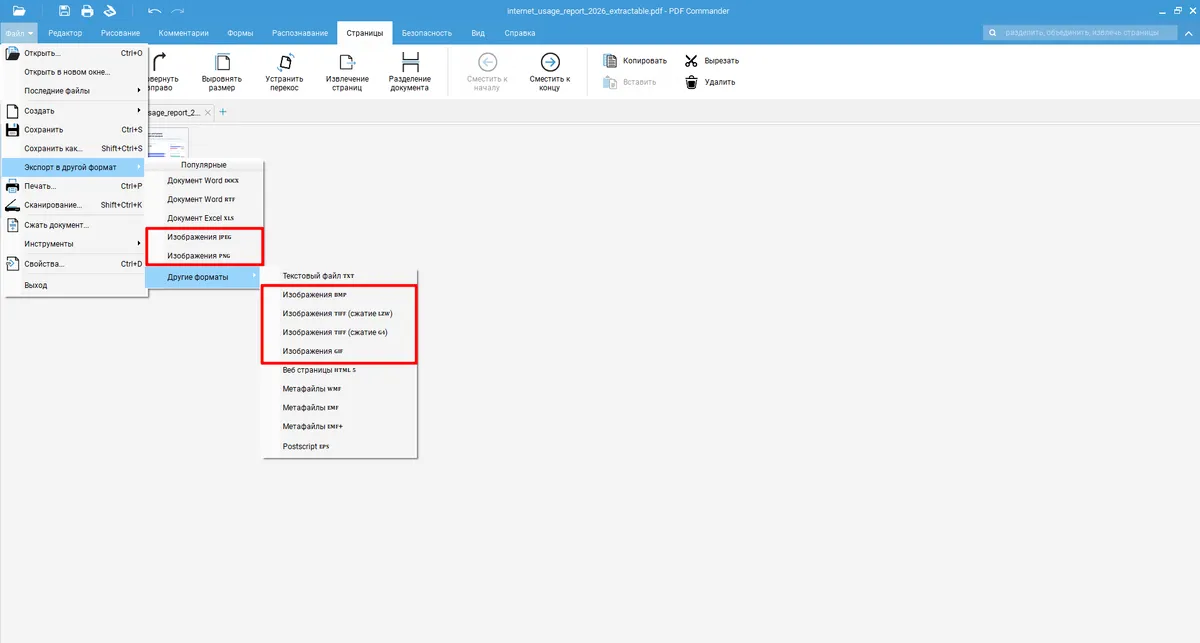This screenshot has height=643, width=1200.
Task: Click the Устранить перекос tool icon
Action: (284, 62)
